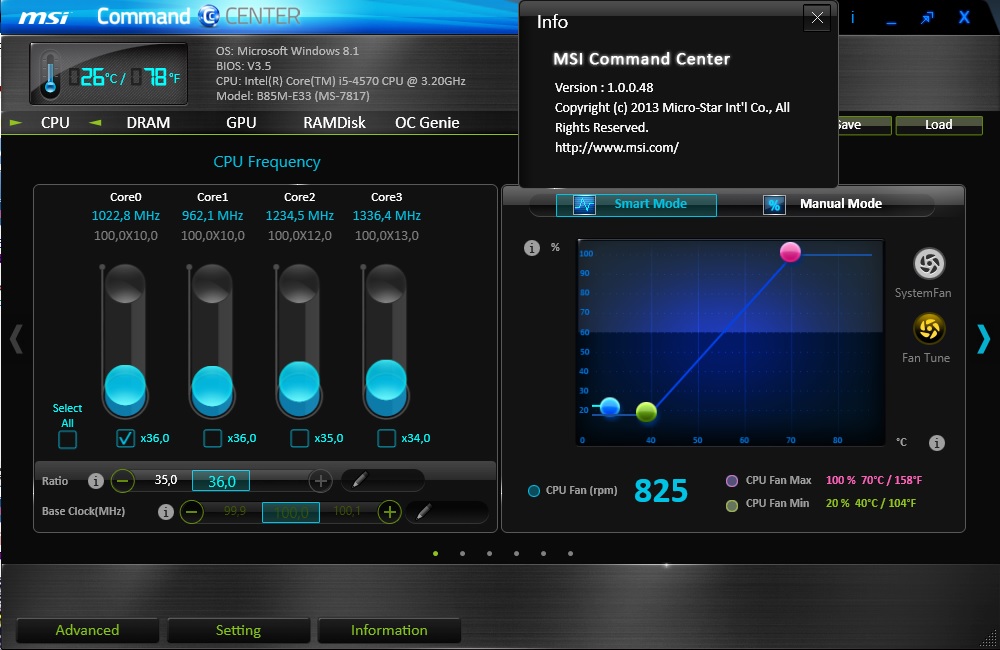The height and width of the screenshot is (650, 1000).
Task: Click the Ratio pencil edit icon
Action: pos(360,480)
